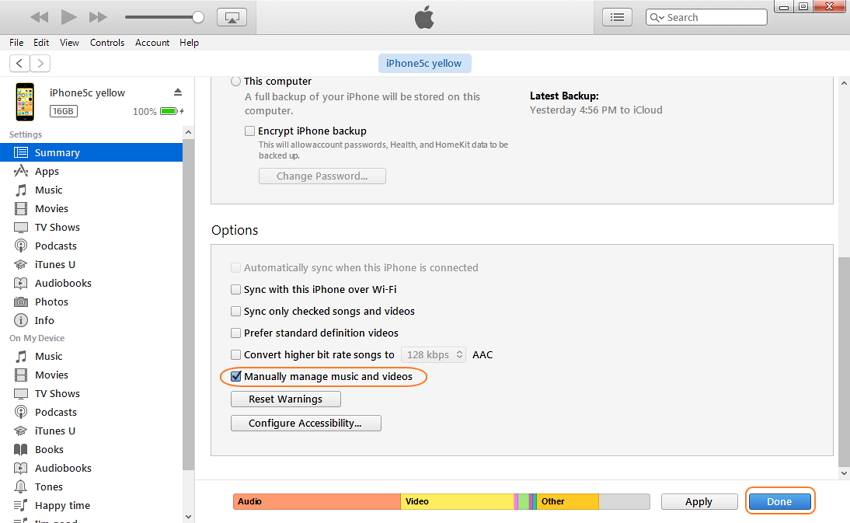Viewport: 850px width, 523px height.
Task: Navigate back with the left arrow
Action: 20,63
